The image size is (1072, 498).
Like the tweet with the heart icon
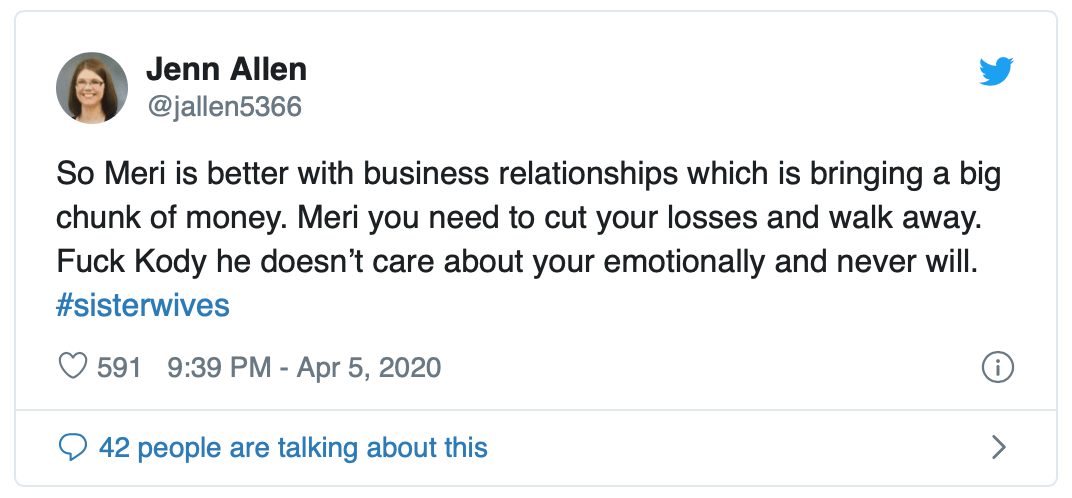[73, 367]
